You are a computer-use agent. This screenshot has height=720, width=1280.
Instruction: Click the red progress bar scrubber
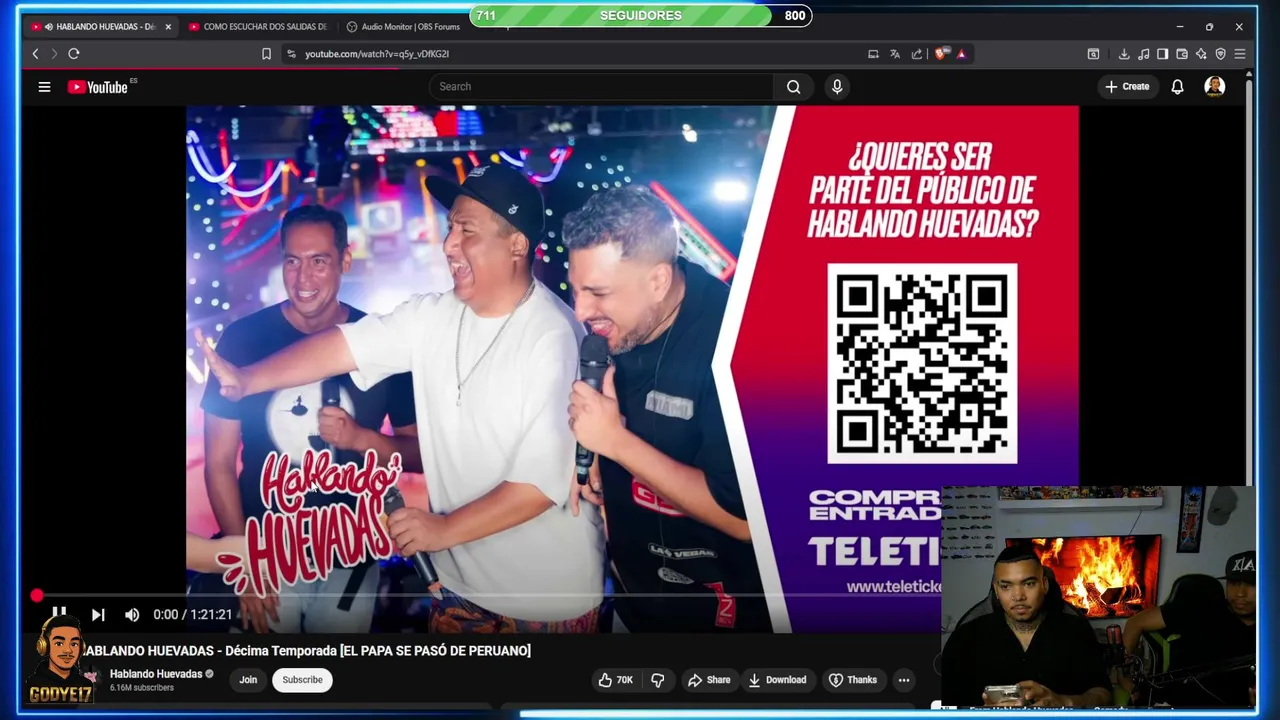point(37,596)
